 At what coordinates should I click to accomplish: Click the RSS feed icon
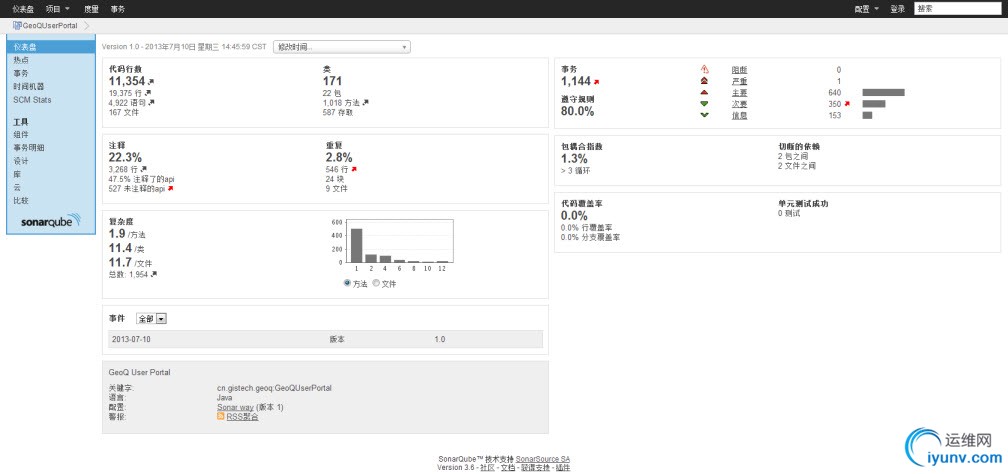tap(220, 417)
